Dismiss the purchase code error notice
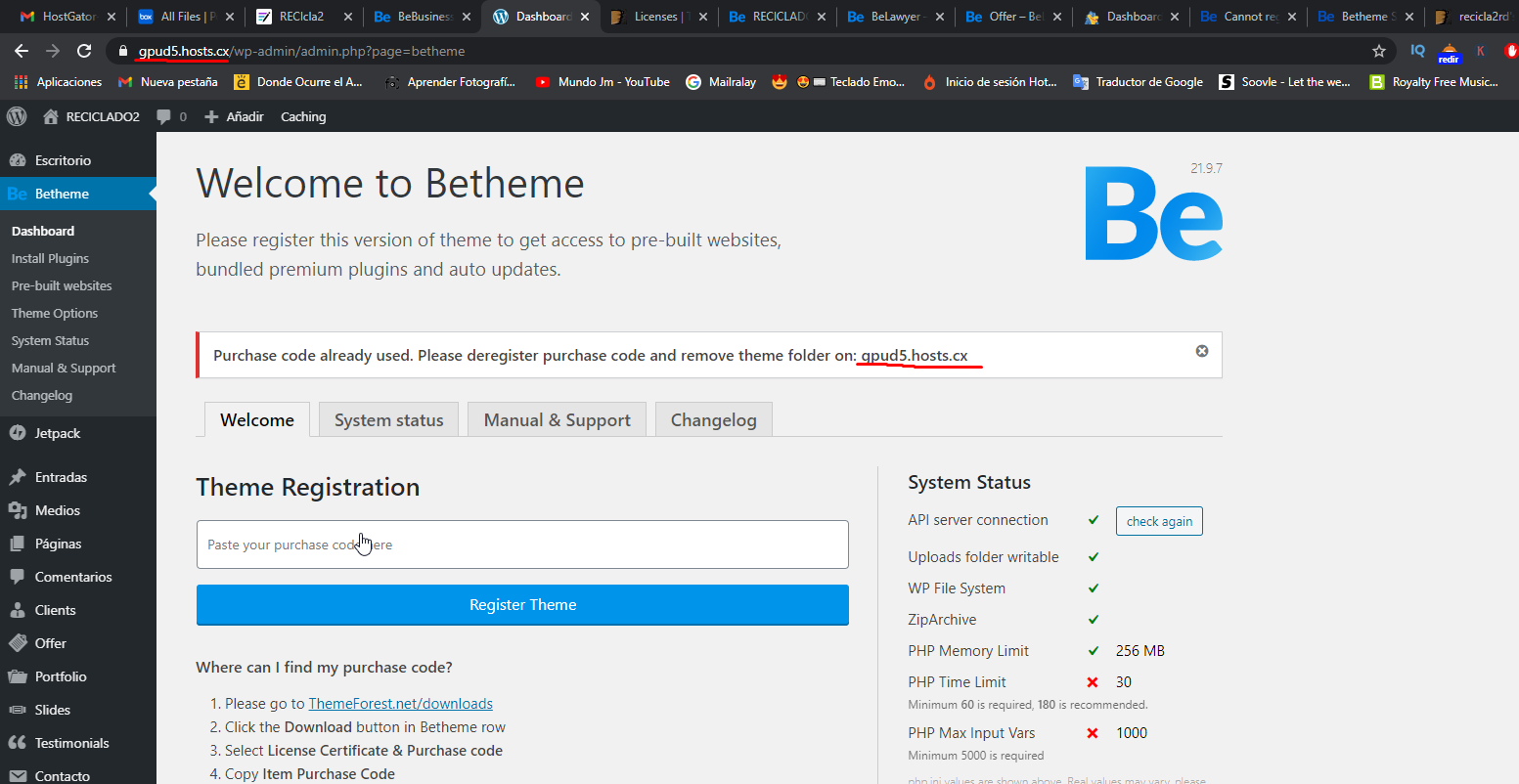 pyautogui.click(x=1202, y=351)
